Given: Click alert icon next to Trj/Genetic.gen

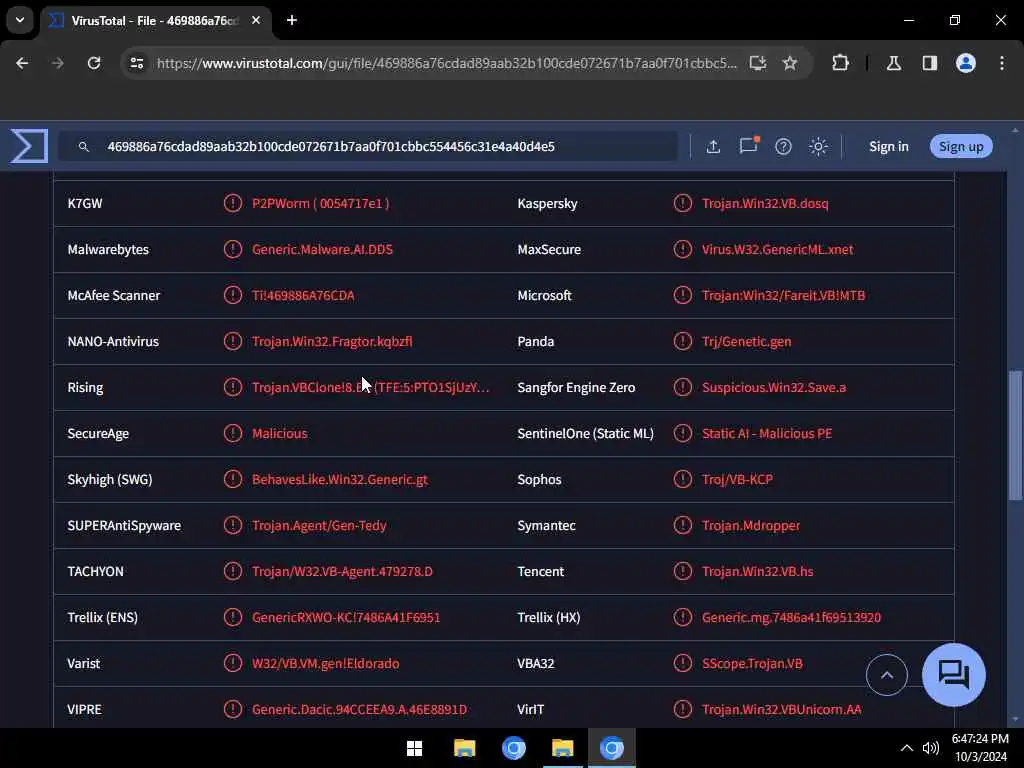Looking at the screenshot, I should point(682,341).
